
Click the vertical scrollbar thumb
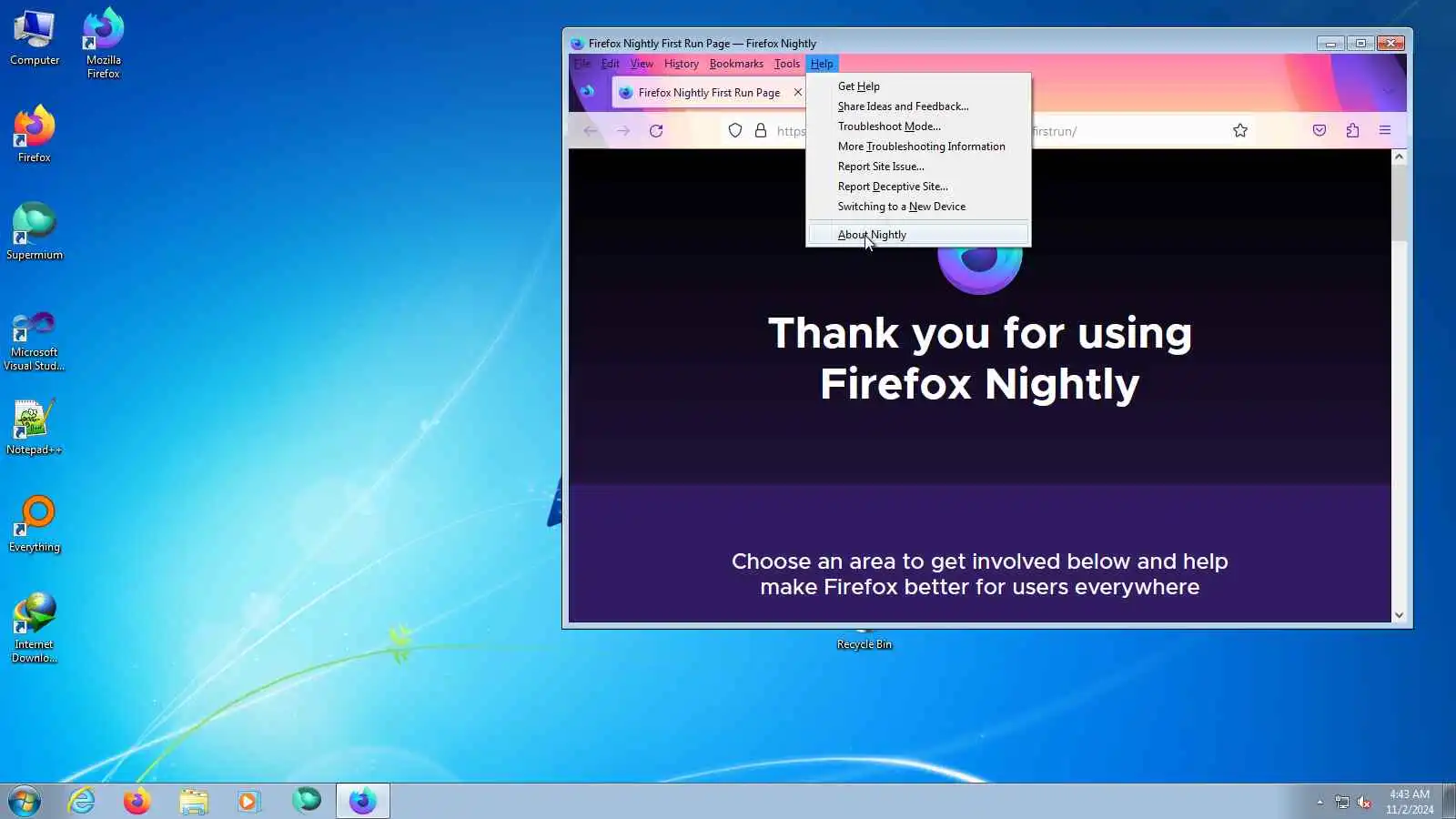[1400, 203]
